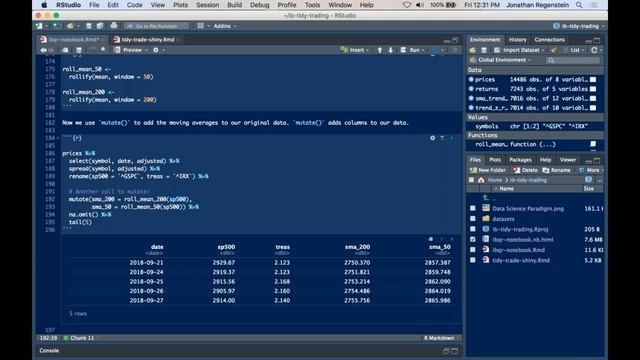The width and height of the screenshot is (640, 360).
Task: Toggle select-all checkbox in Files pane
Action: point(471,180)
